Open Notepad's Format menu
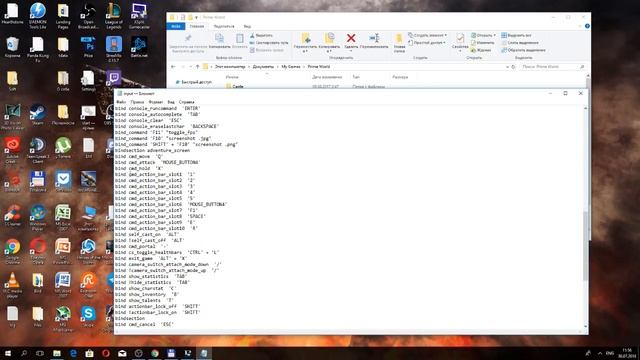 pos(156,102)
